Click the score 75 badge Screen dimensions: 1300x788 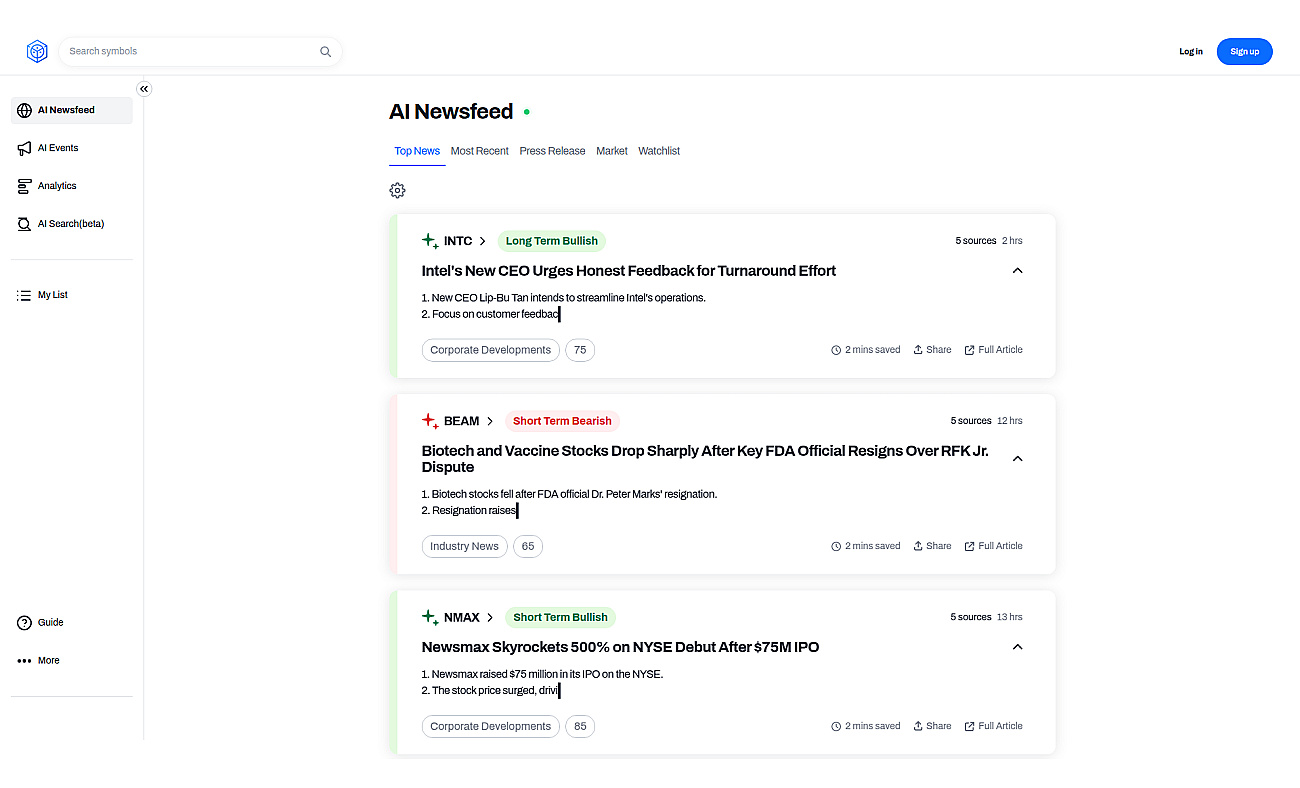click(x=580, y=350)
